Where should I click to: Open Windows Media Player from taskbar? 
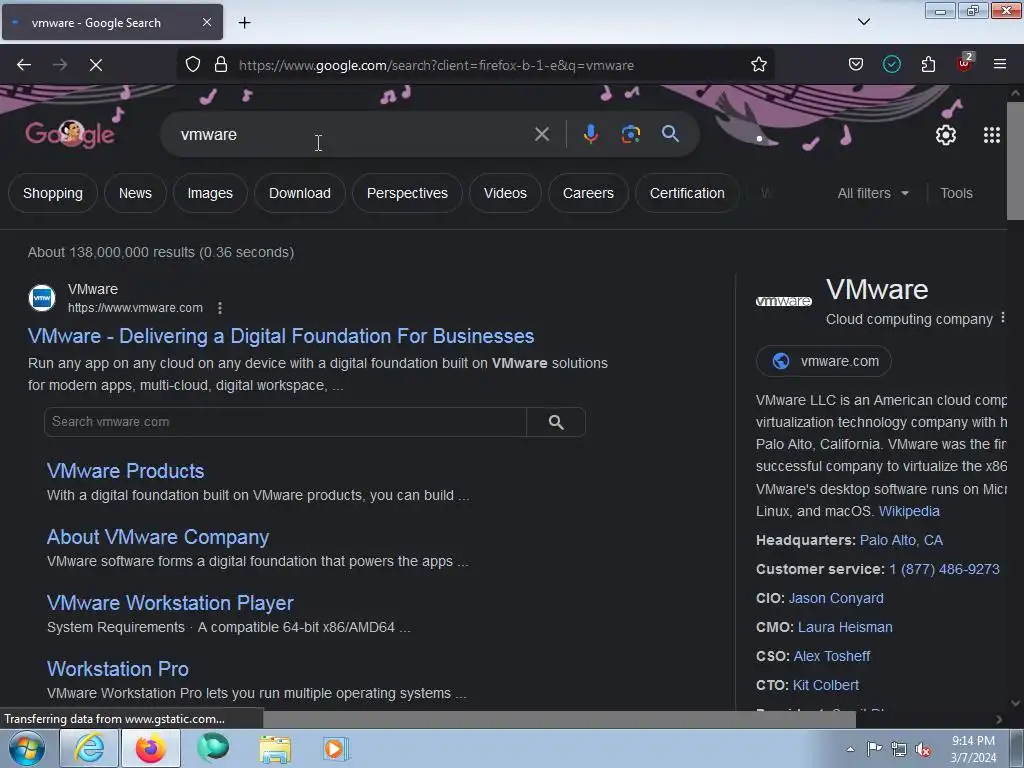336,749
